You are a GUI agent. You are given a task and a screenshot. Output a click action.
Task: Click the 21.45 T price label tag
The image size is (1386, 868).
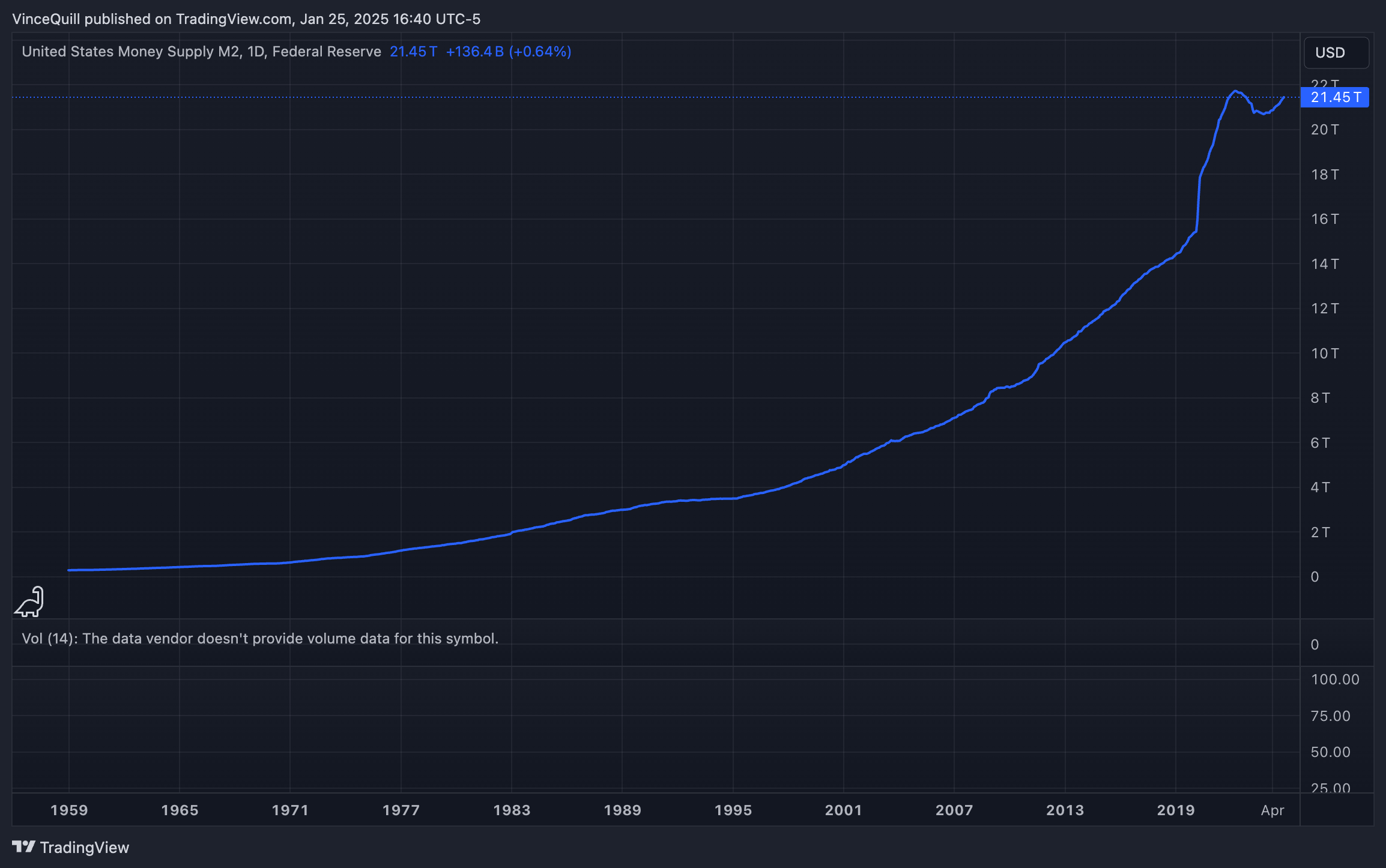coord(1334,97)
